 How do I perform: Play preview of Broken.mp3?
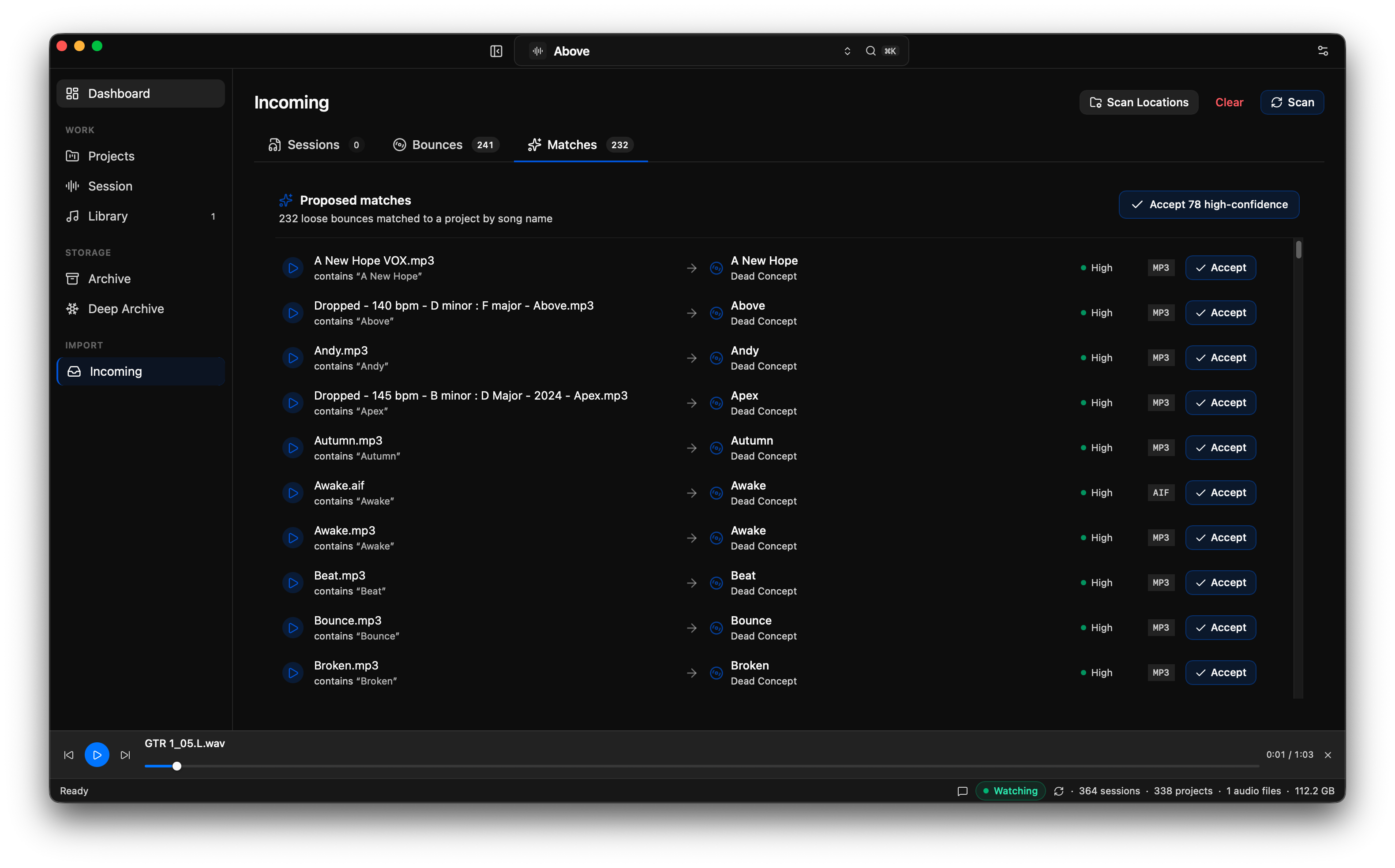[x=293, y=673]
